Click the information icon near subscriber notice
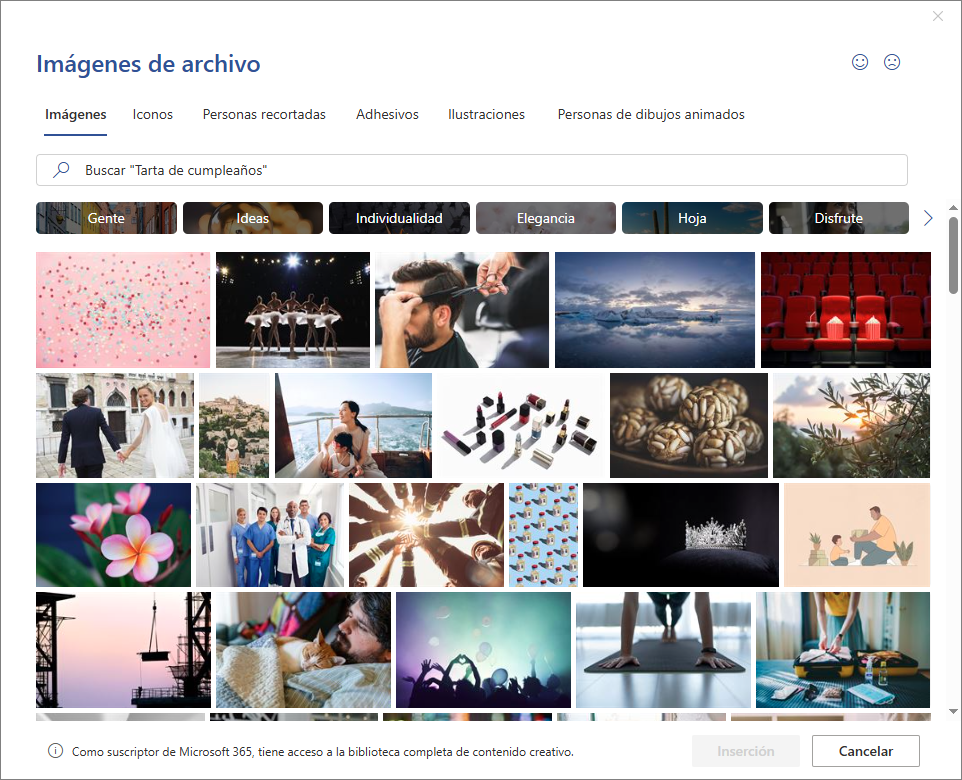 (55, 751)
